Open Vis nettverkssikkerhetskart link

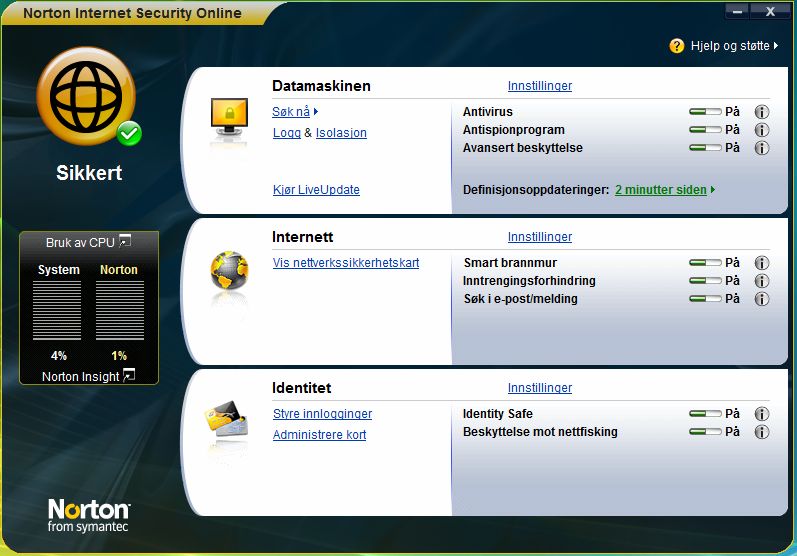point(346,263)
